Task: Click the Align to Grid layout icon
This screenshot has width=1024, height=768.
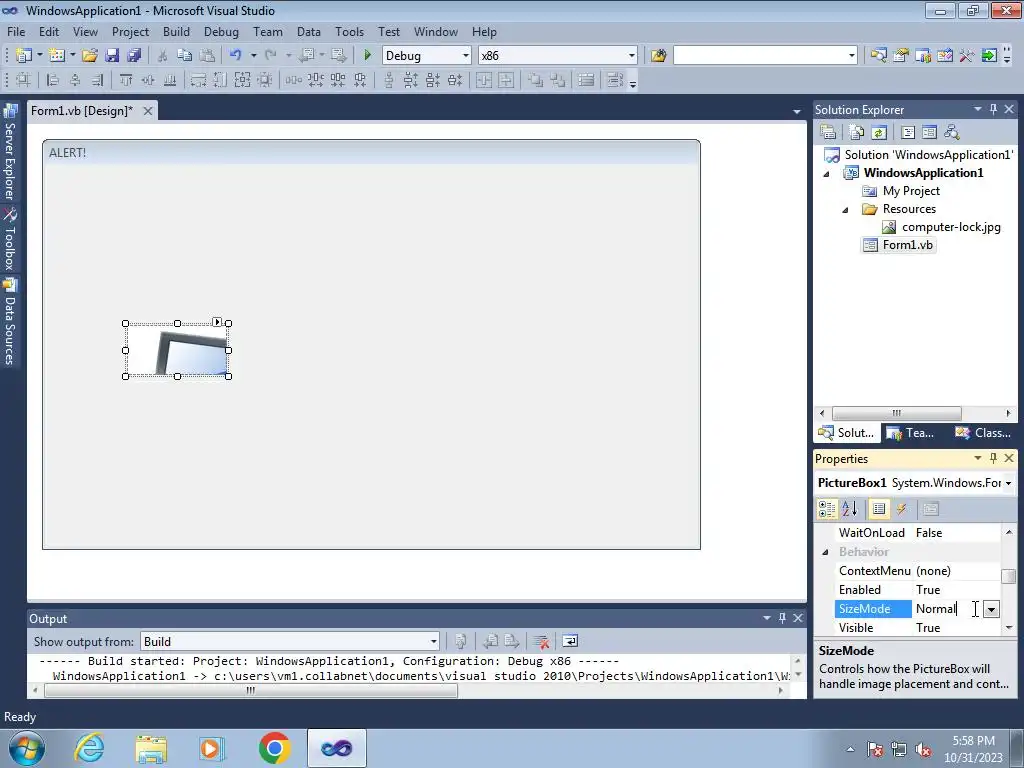Action: pos(23,80)
